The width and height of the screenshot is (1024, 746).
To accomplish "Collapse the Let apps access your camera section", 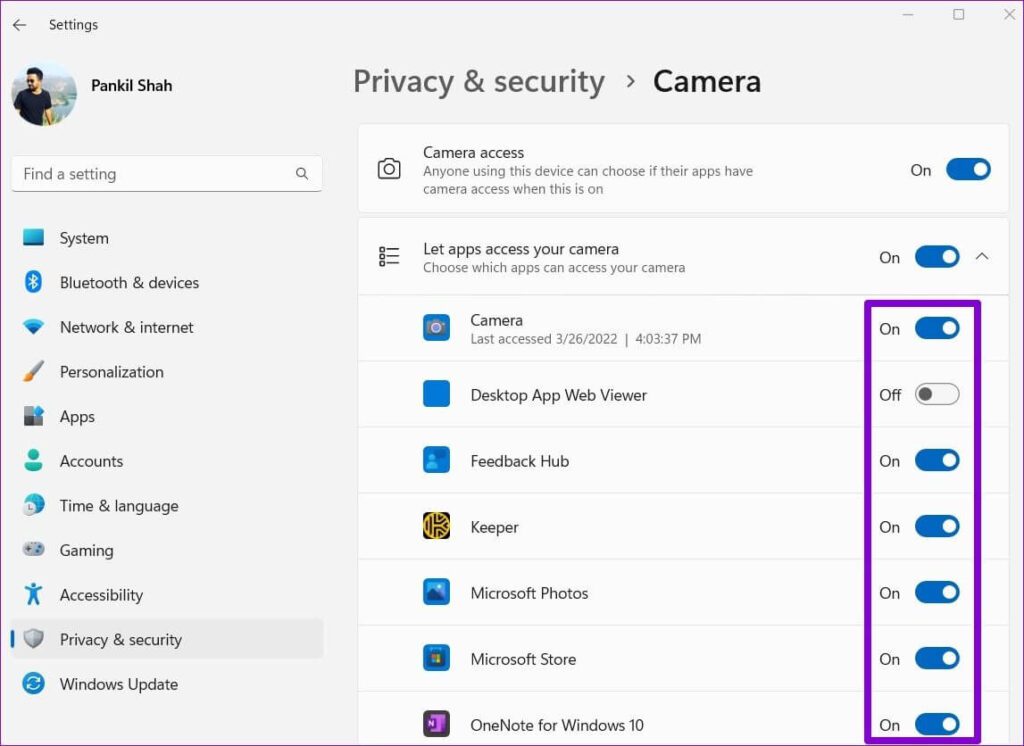I will pyautogui.click(x=981, y=256).
